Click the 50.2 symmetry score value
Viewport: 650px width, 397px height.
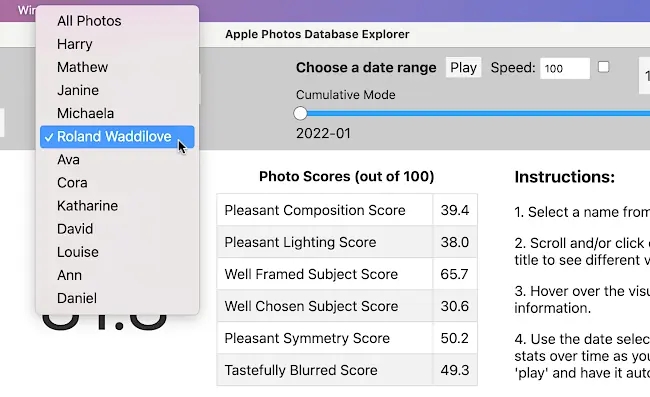point(455,338)
